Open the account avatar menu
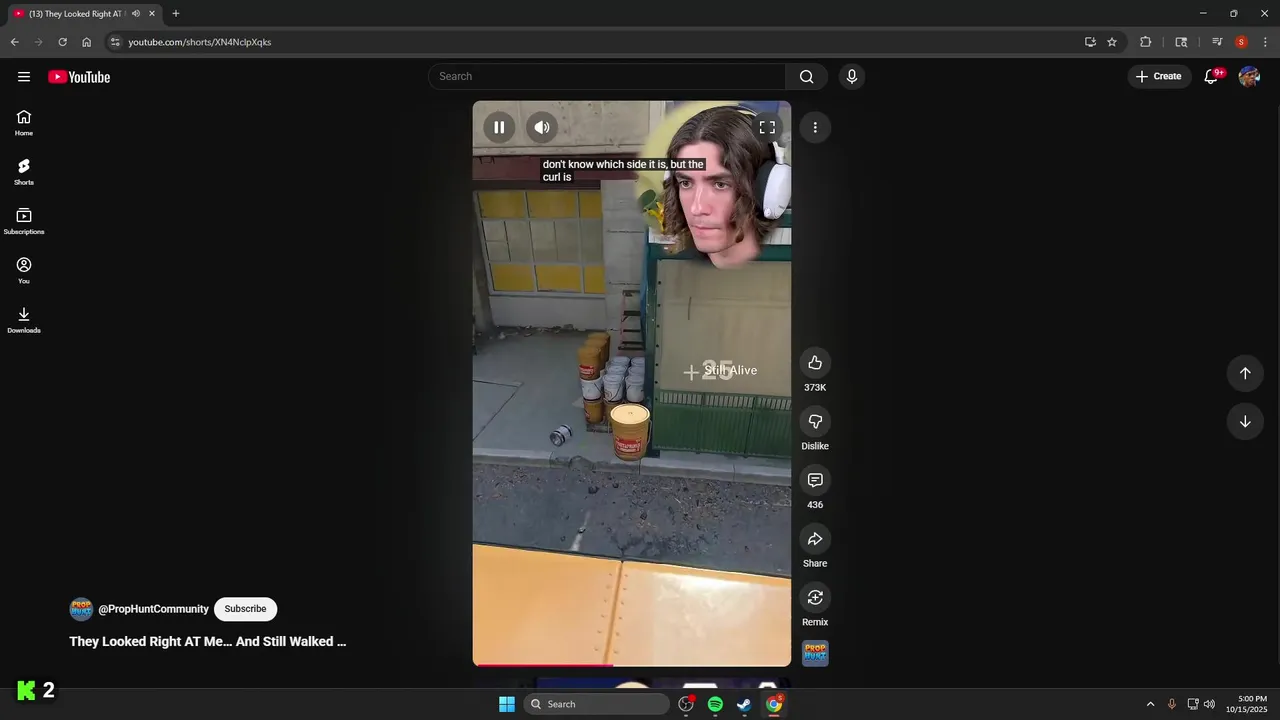 [x=1249, y=76]
